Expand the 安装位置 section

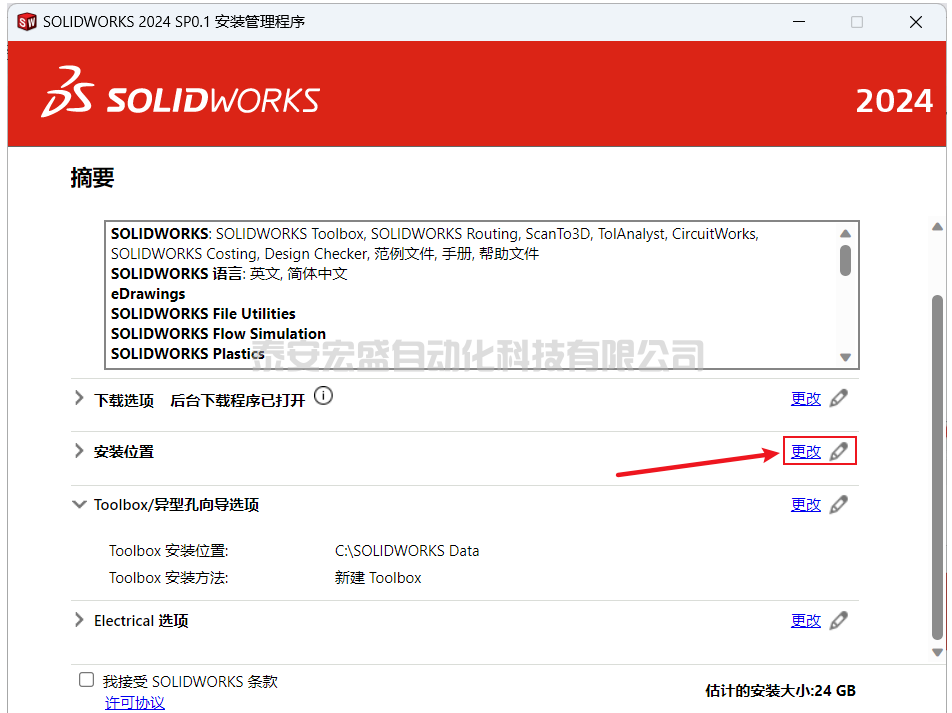coord(79,452)
